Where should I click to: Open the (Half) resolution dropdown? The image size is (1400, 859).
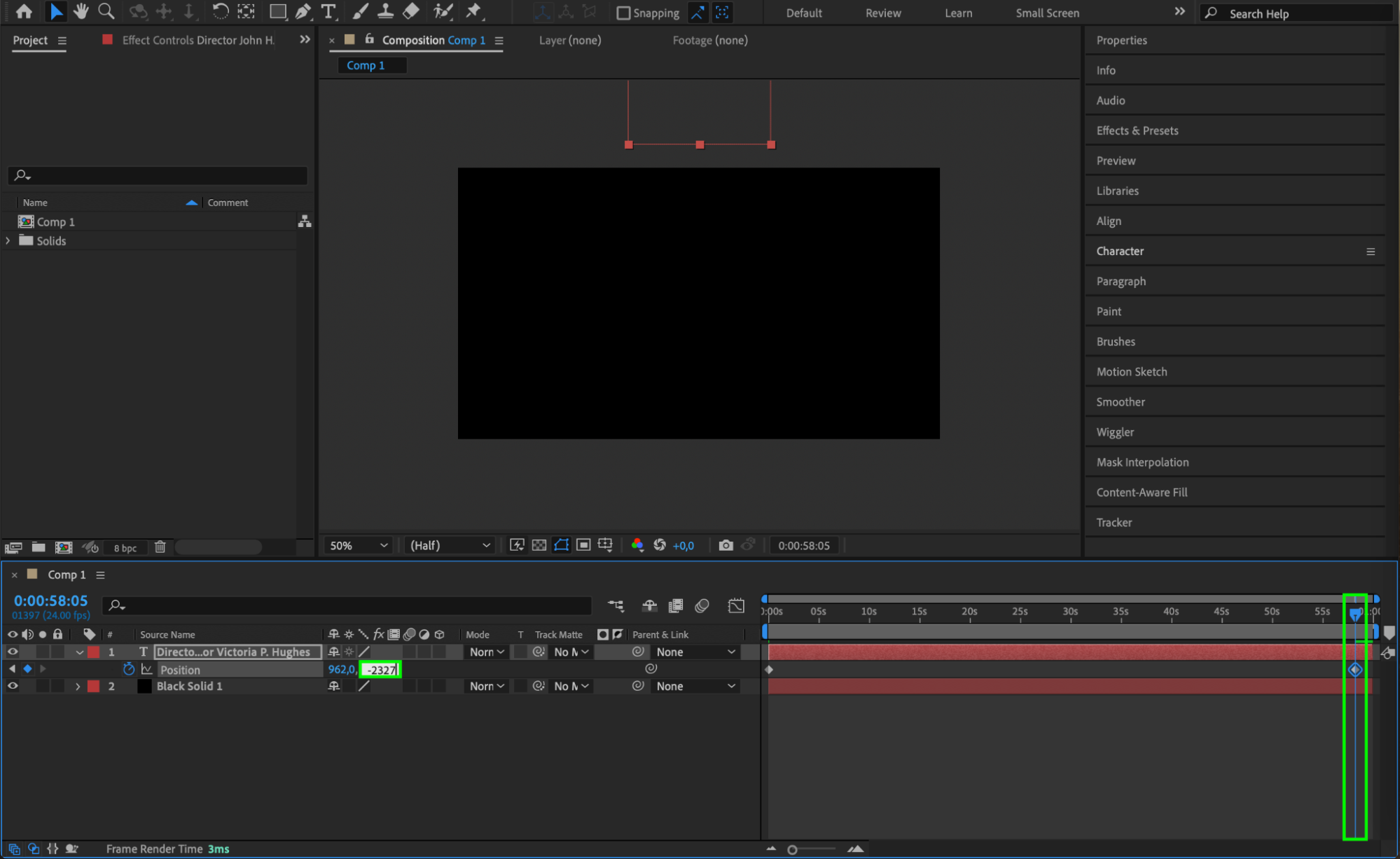pos(450,545)
